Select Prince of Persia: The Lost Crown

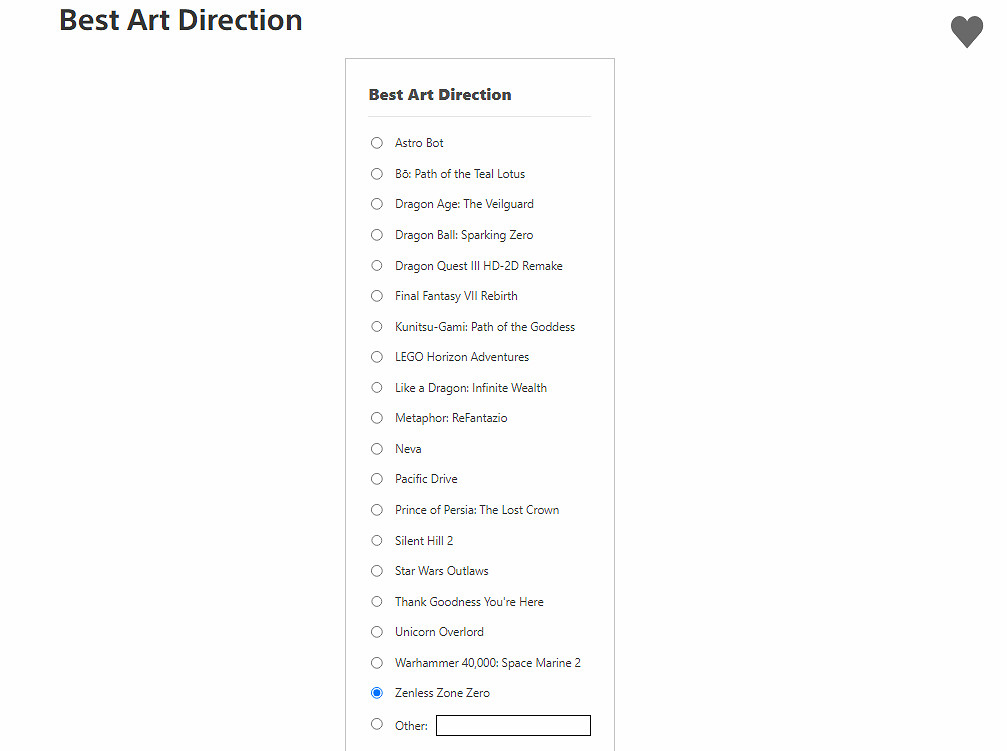point(377,510)
